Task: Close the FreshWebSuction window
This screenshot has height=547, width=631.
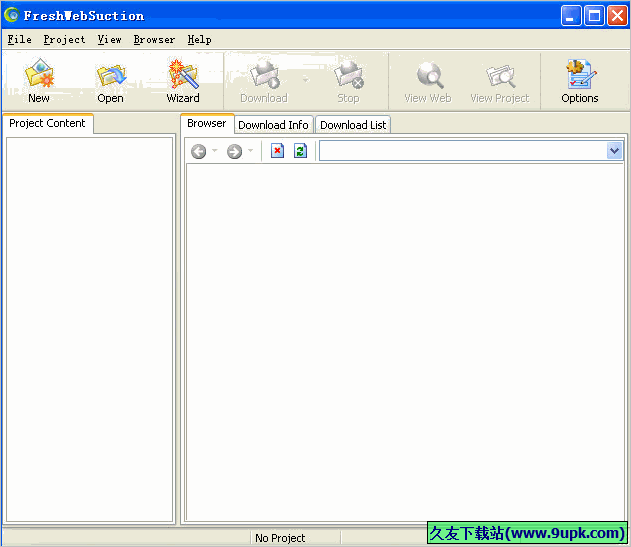Action: click(617, 16)
